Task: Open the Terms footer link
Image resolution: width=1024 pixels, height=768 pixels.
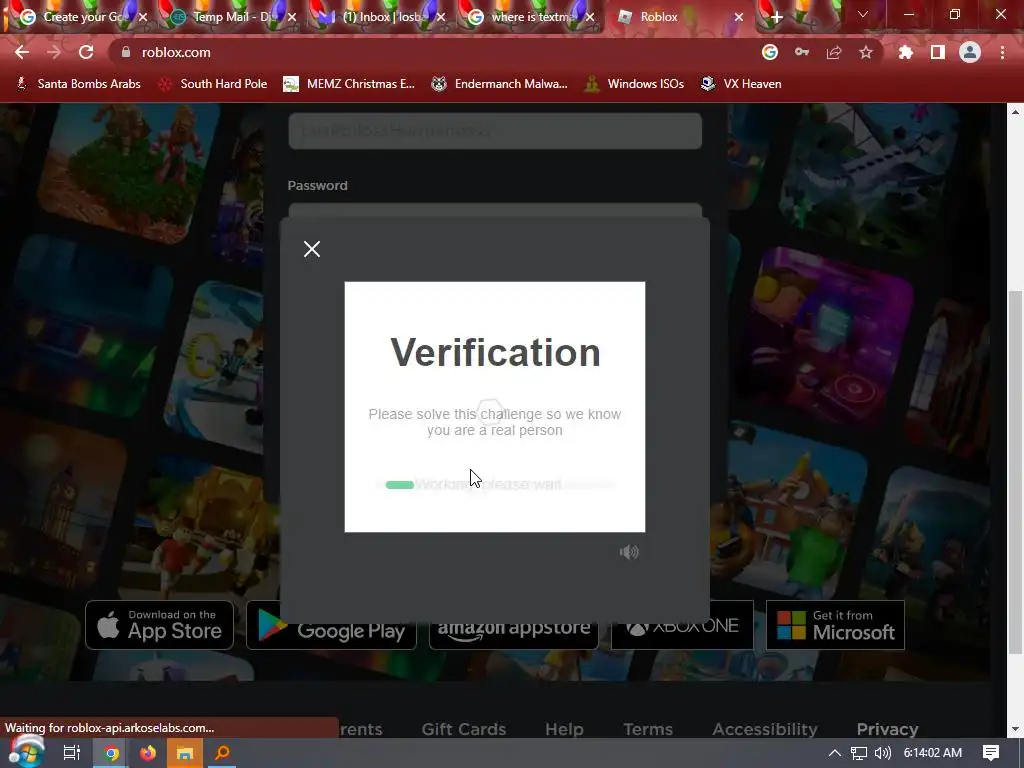Action: point(648,729)
